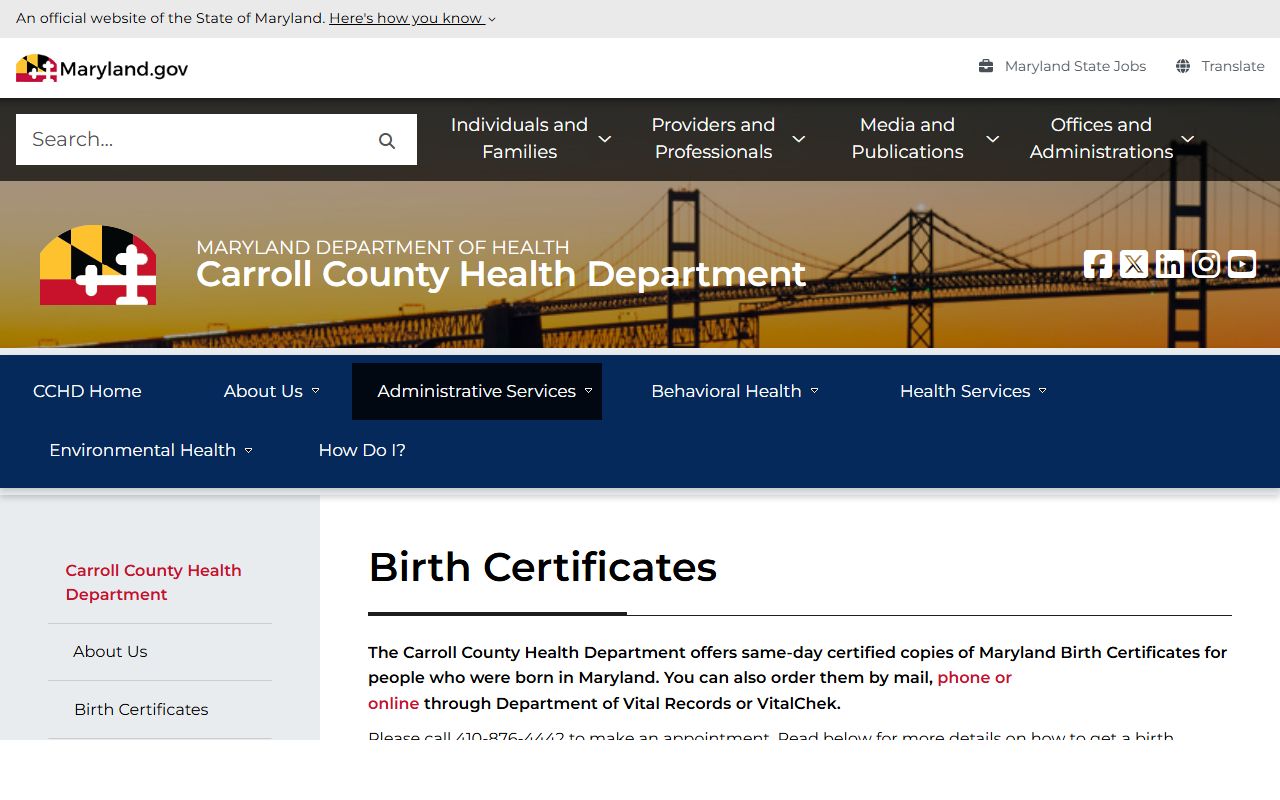Screen dimensions: 1280x800
Task: Click the Carroll County Health Department sidebar link
Action: tap(153, 582)
